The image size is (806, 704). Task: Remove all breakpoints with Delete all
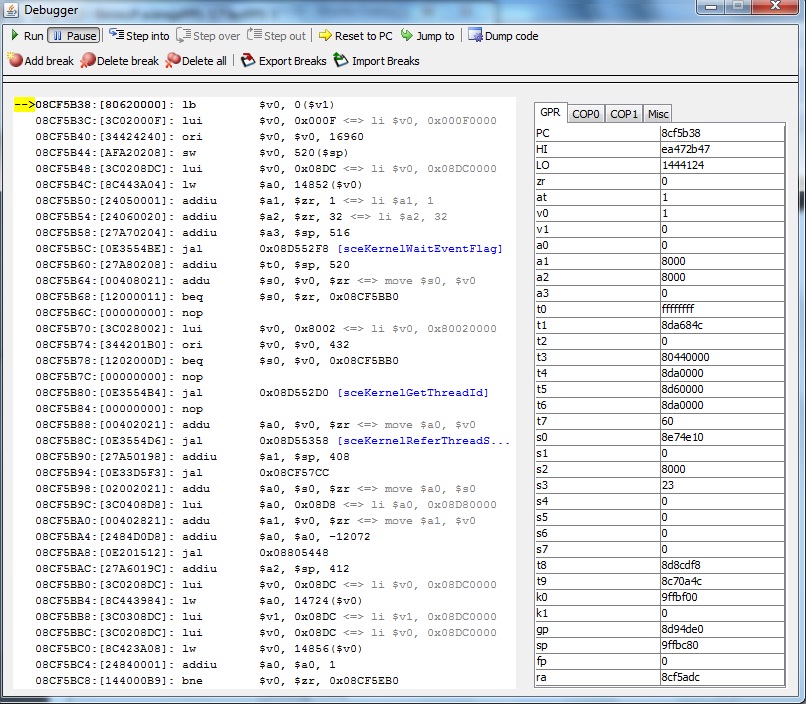[196, 61]
